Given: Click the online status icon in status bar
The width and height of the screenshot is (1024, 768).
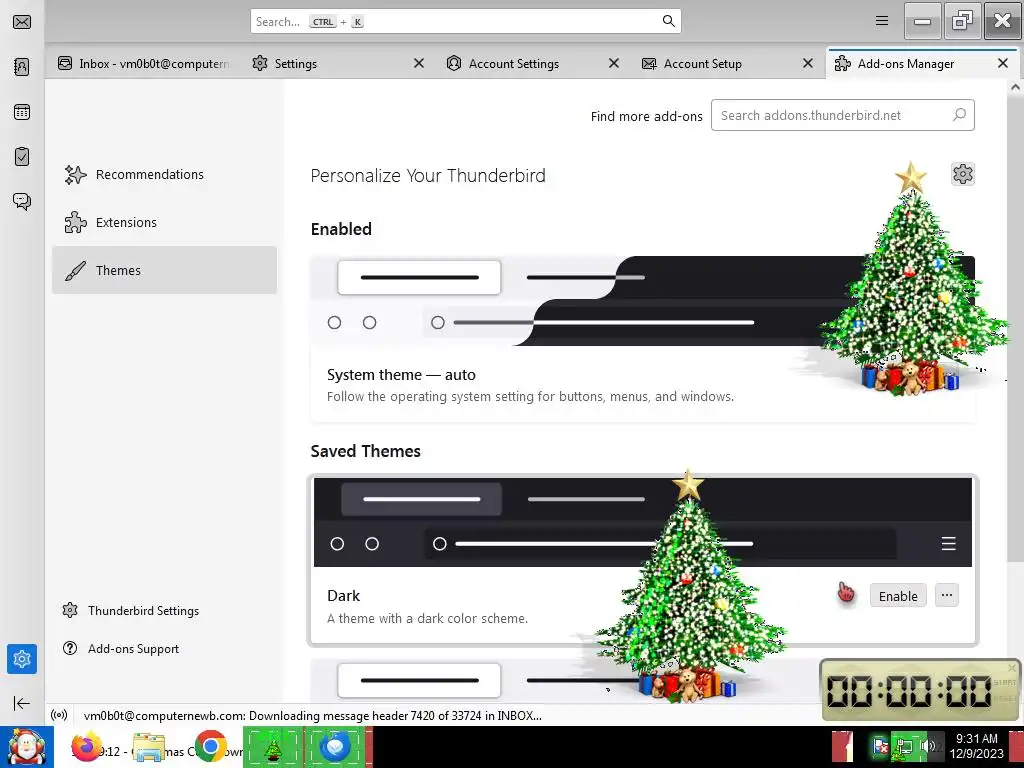Looking at the screenshot, I should pos(59,715).
